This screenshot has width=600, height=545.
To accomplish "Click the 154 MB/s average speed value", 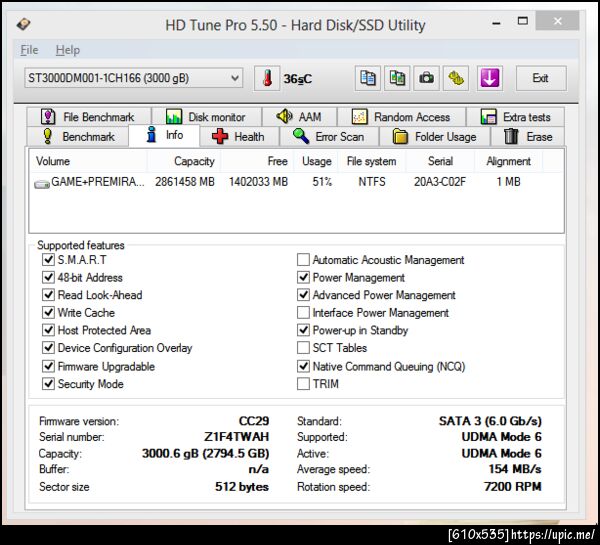I will (x=515, y=469).
